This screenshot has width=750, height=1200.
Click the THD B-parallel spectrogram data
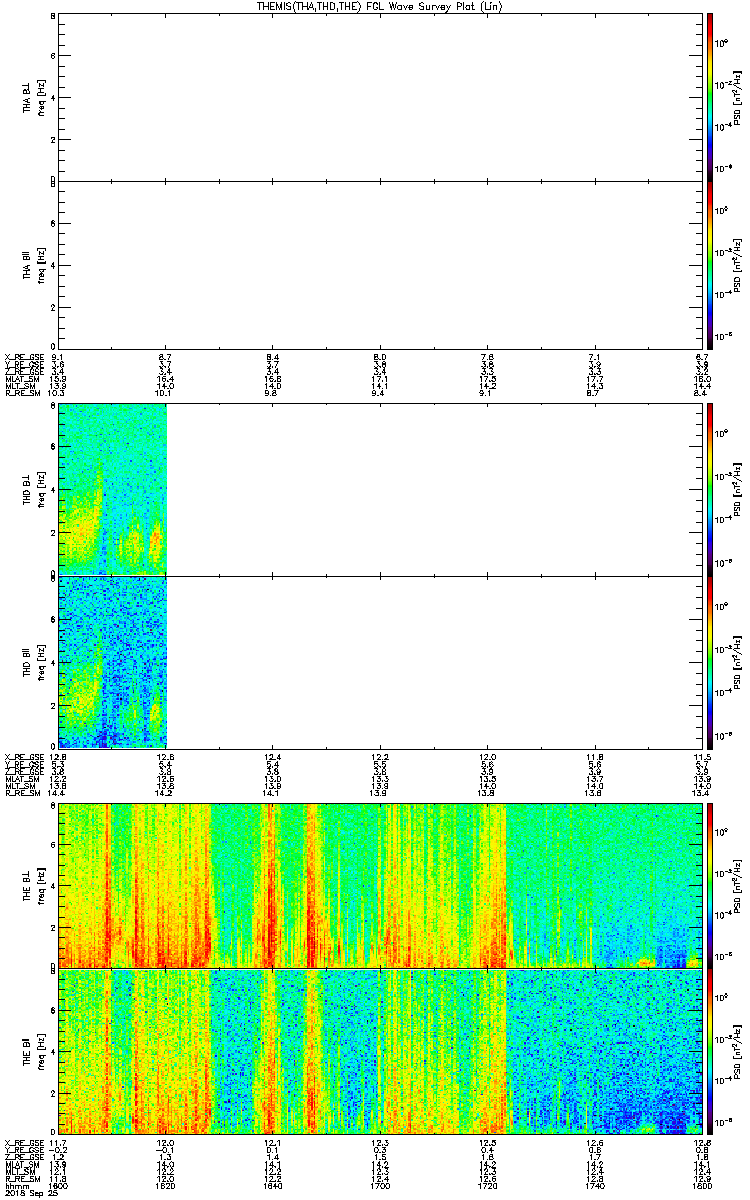tap(113, 662)
